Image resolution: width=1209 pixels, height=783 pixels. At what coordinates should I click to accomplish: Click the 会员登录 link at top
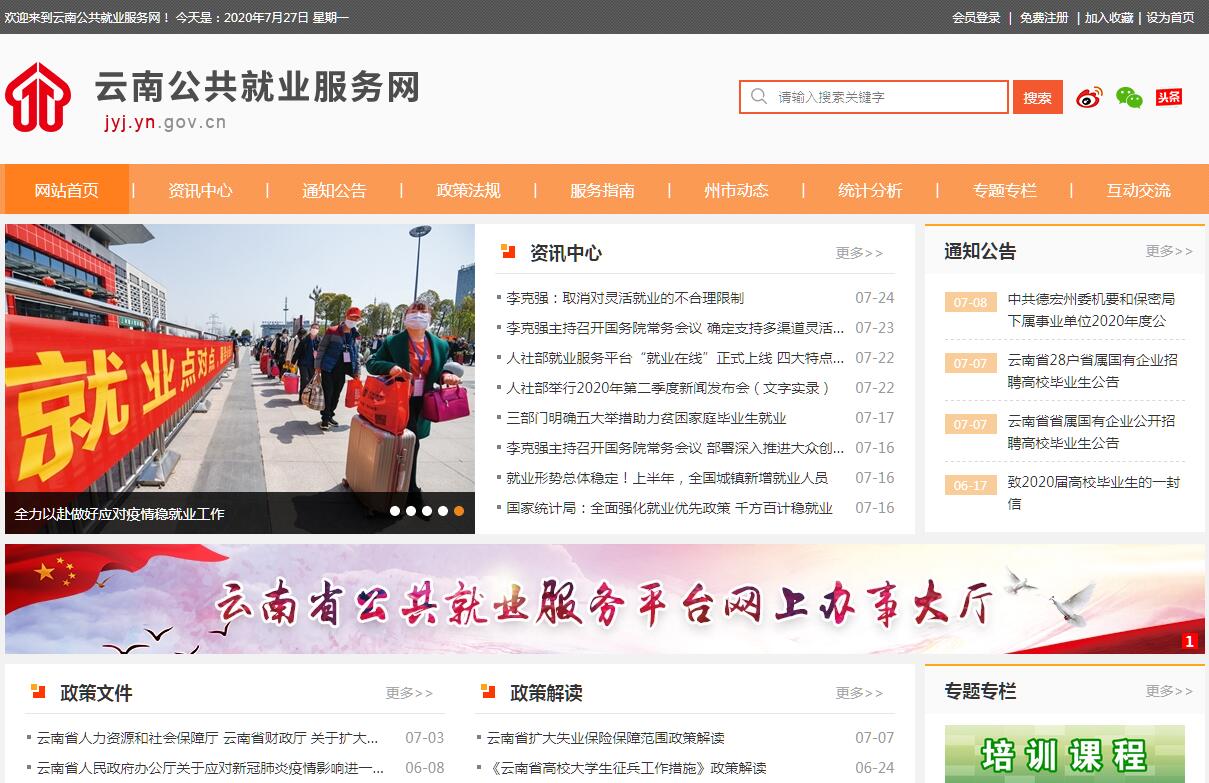976,17
